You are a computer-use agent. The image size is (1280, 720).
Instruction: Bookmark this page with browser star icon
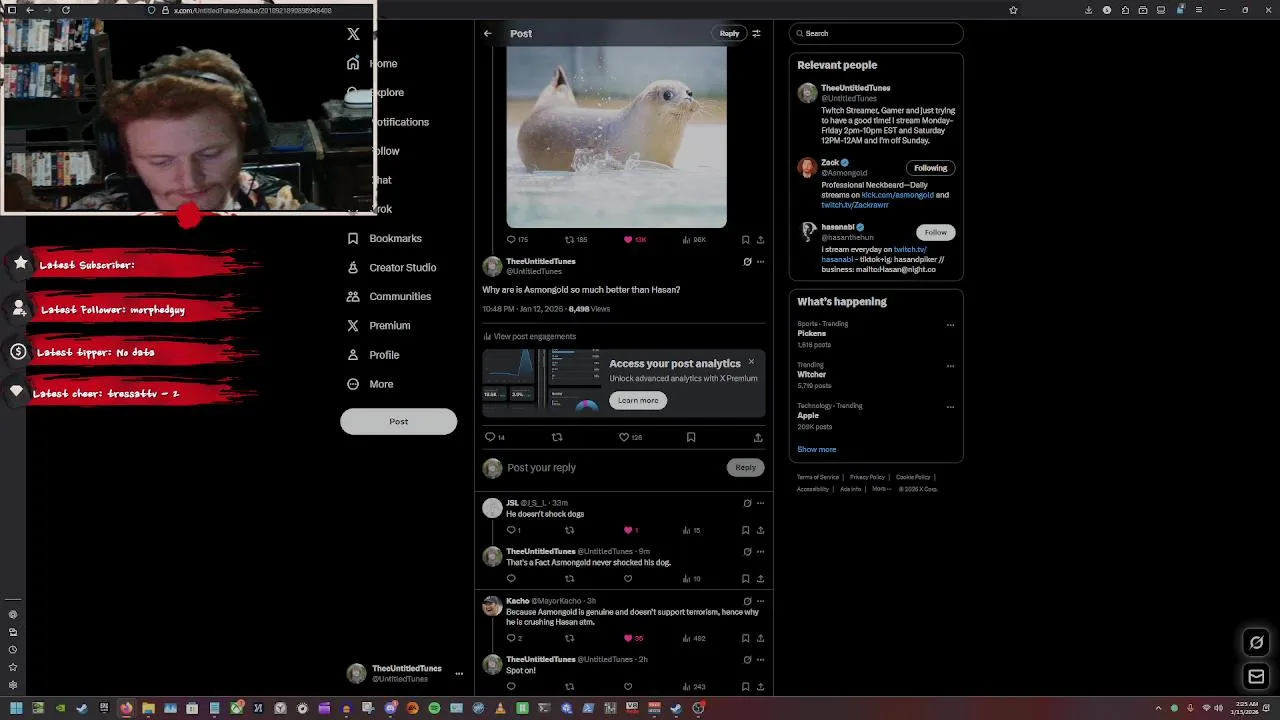point(1013,10)
